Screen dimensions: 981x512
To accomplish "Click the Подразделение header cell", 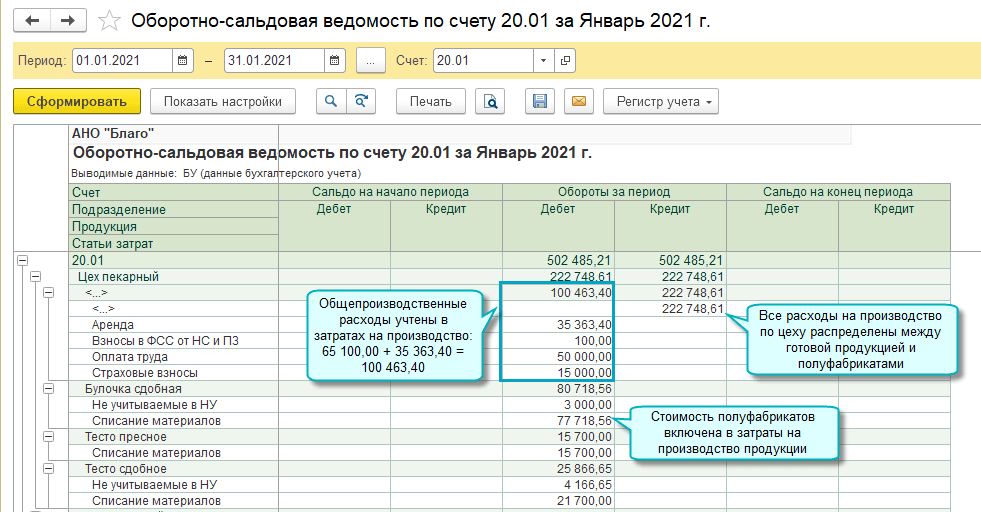I will click(x=173, y=210).
